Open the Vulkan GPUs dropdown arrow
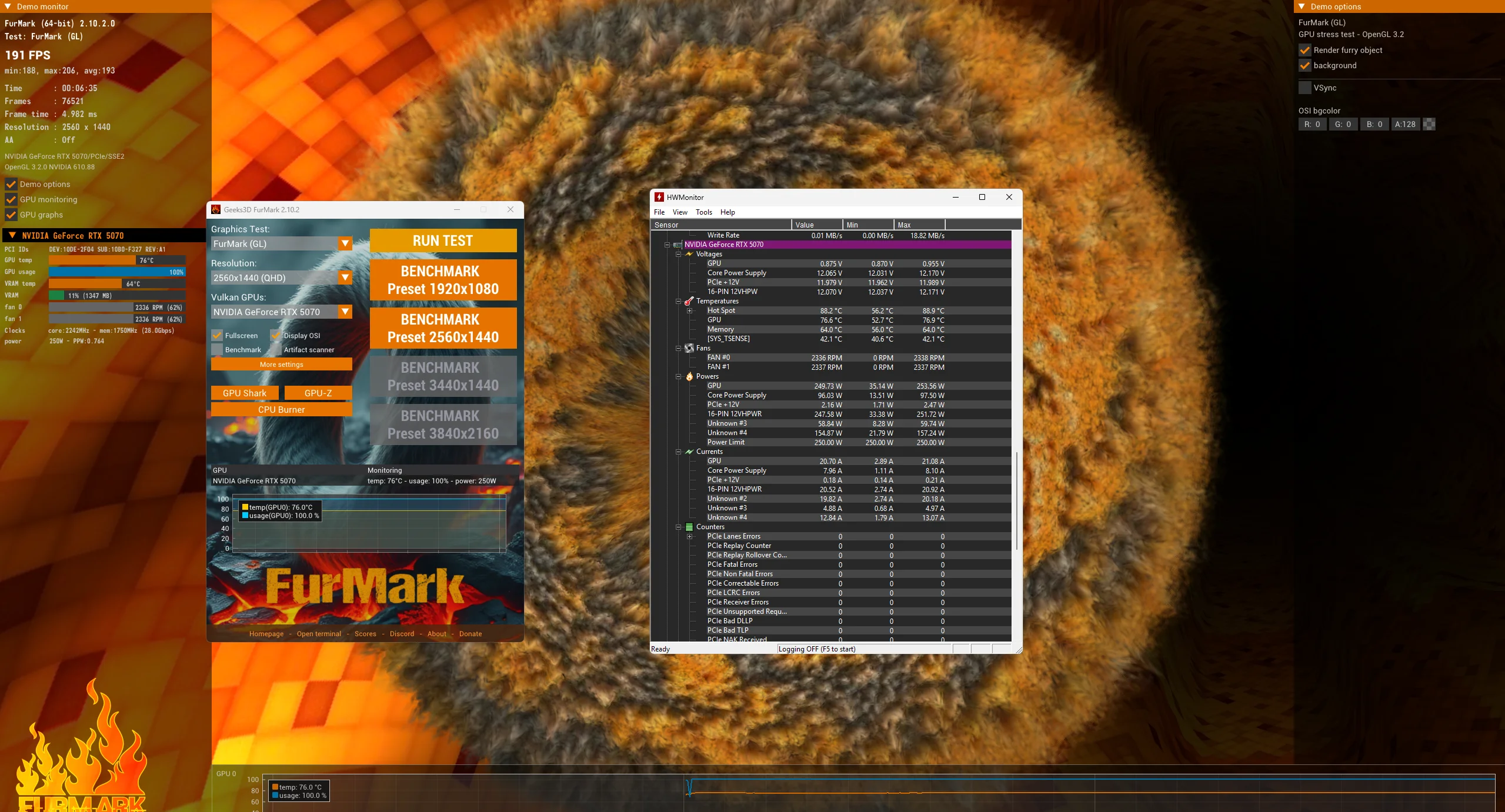 345,312
